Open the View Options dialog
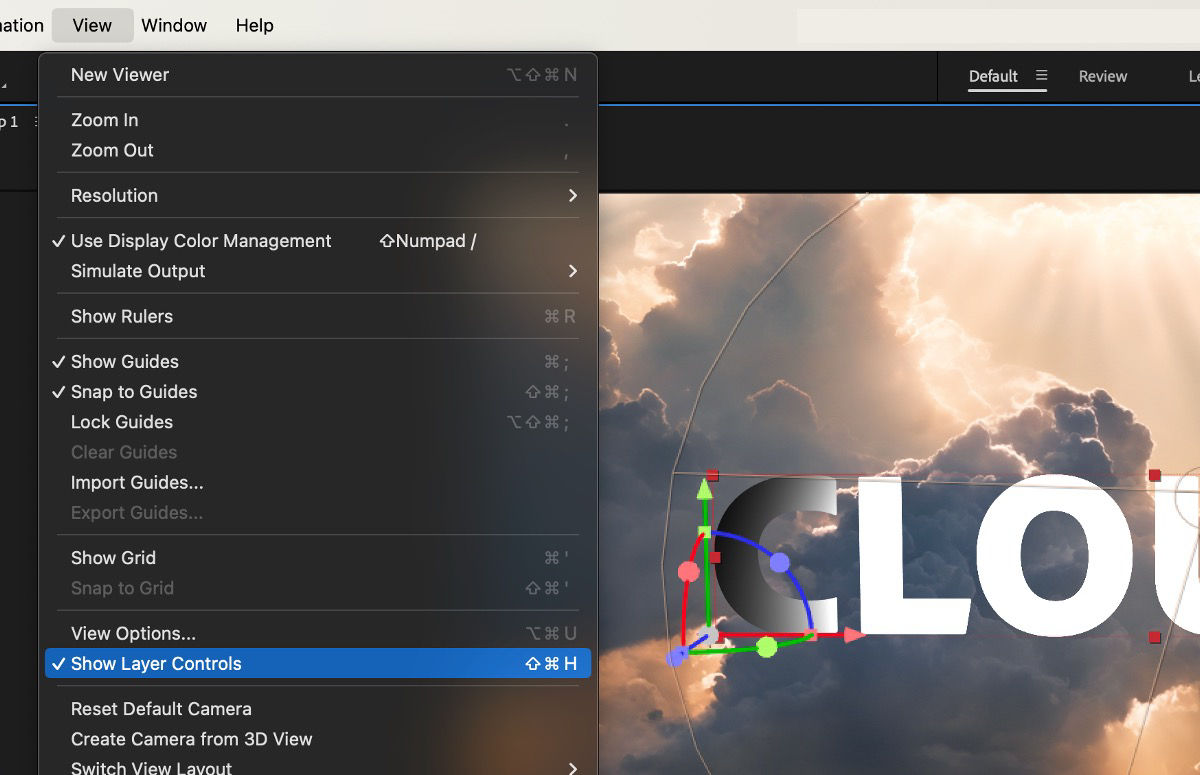 [x=132, y=633]
